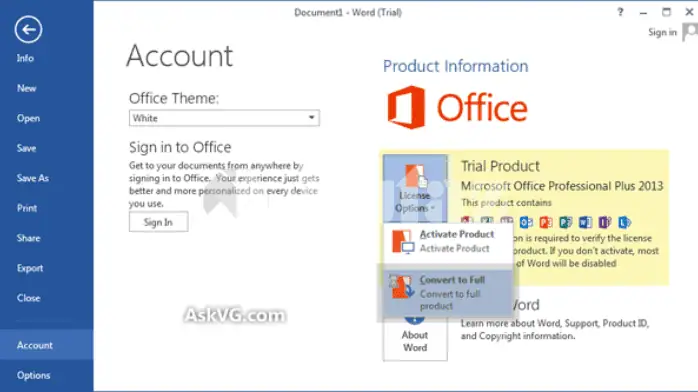The height and width of the screenshot is (392, 698).
Task: Click the Convert to Full icon
Action: tap(402, 287)
